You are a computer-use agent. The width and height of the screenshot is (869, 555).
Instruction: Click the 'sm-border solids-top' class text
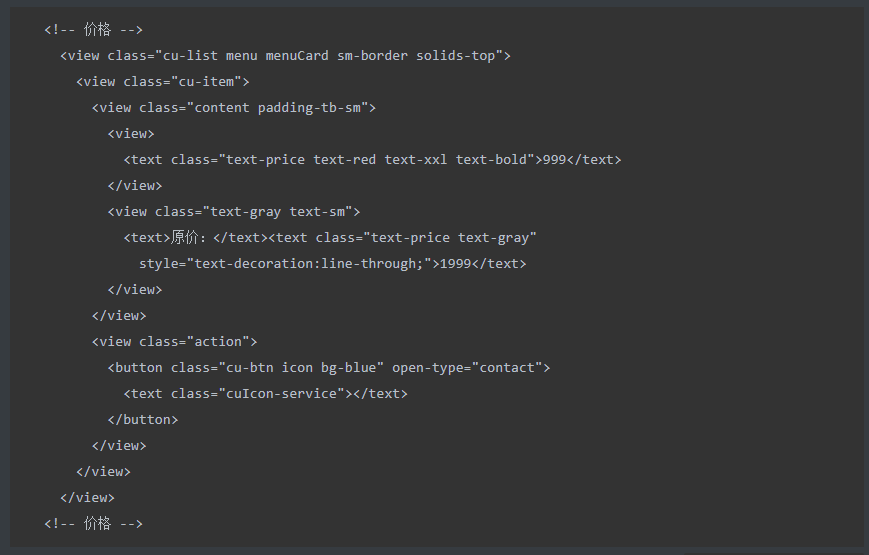click(416, 55)
